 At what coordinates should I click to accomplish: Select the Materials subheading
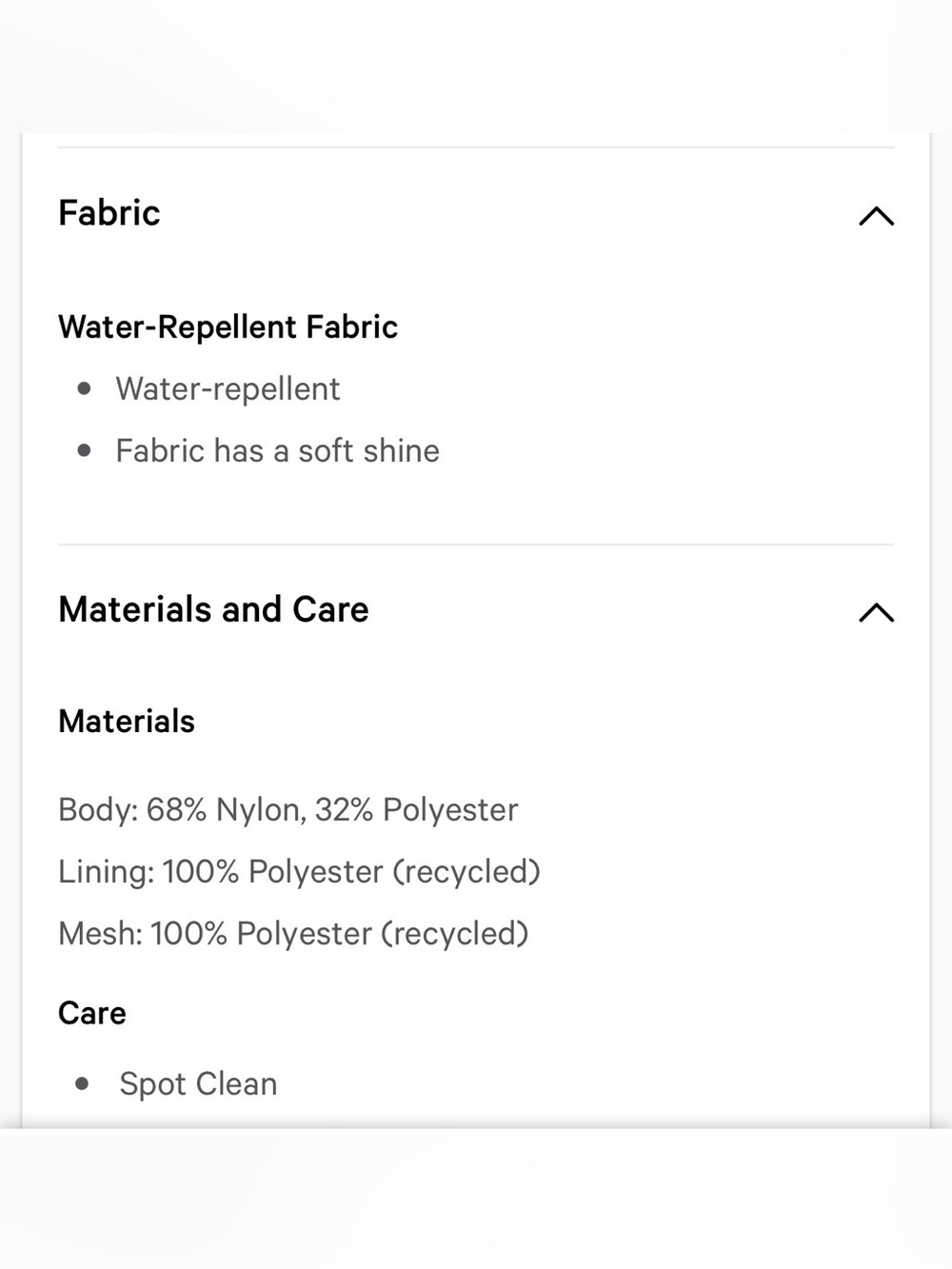pyautogui.click(x=127, y=722)
